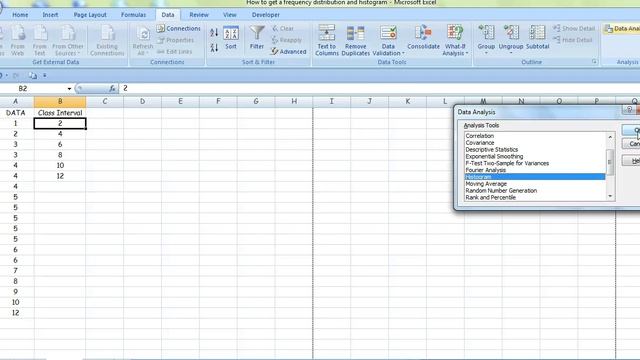Select Descriptive Statistics tool
The height and width of the screenshot is (360, 640).
535,149
